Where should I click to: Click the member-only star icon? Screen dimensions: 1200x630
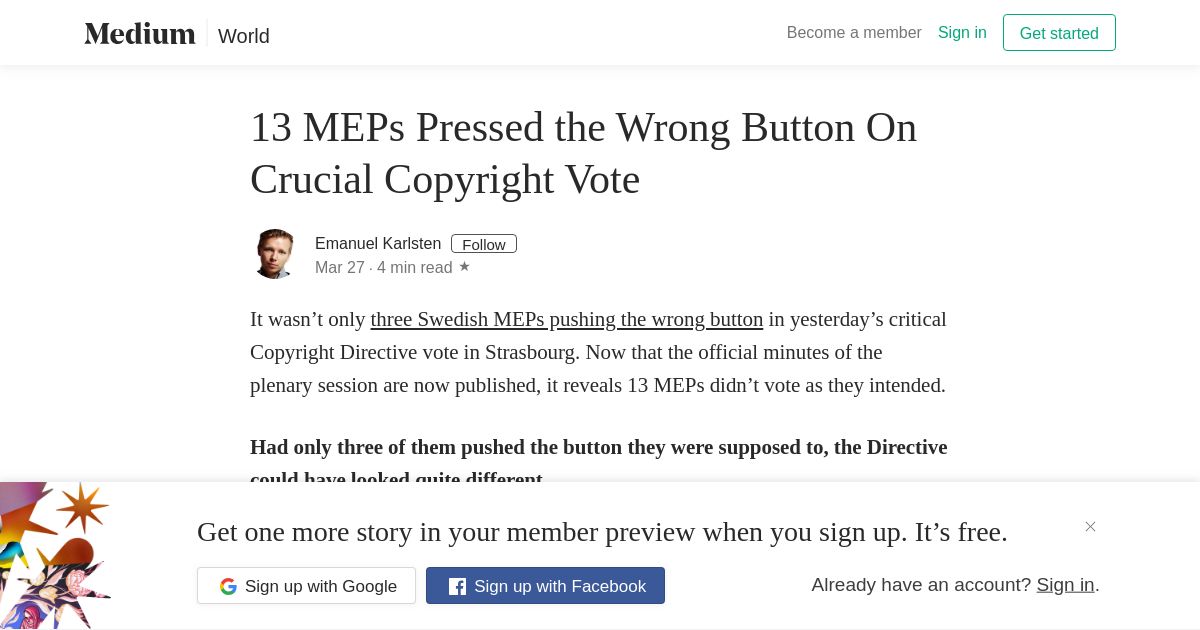464,266
